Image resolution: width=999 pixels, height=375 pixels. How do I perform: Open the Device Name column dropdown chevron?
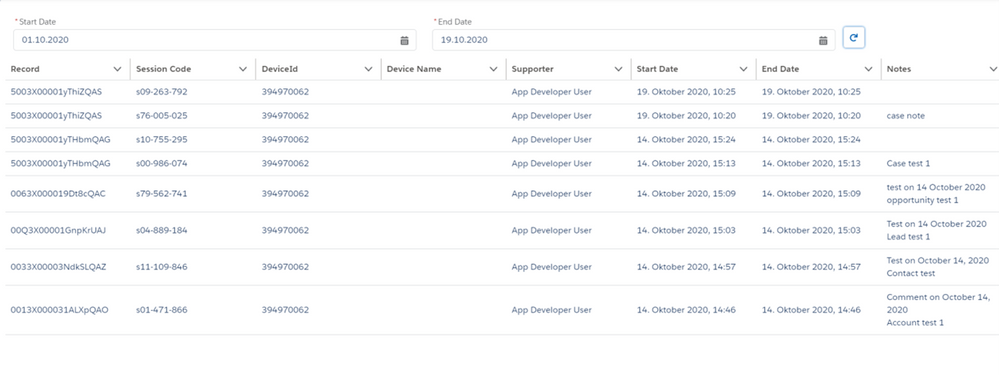493,69
